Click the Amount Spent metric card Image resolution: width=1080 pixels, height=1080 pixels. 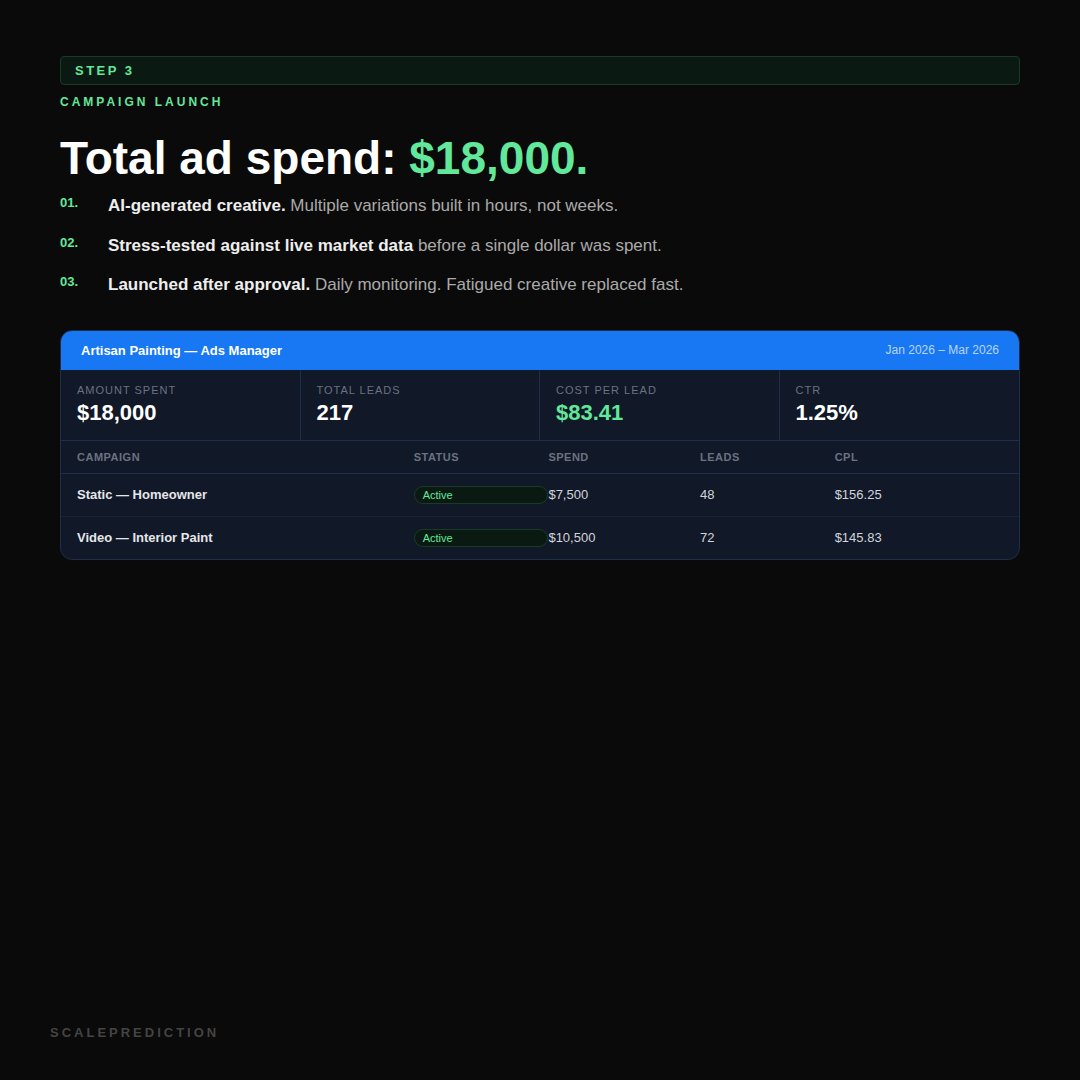click(180, 405)
